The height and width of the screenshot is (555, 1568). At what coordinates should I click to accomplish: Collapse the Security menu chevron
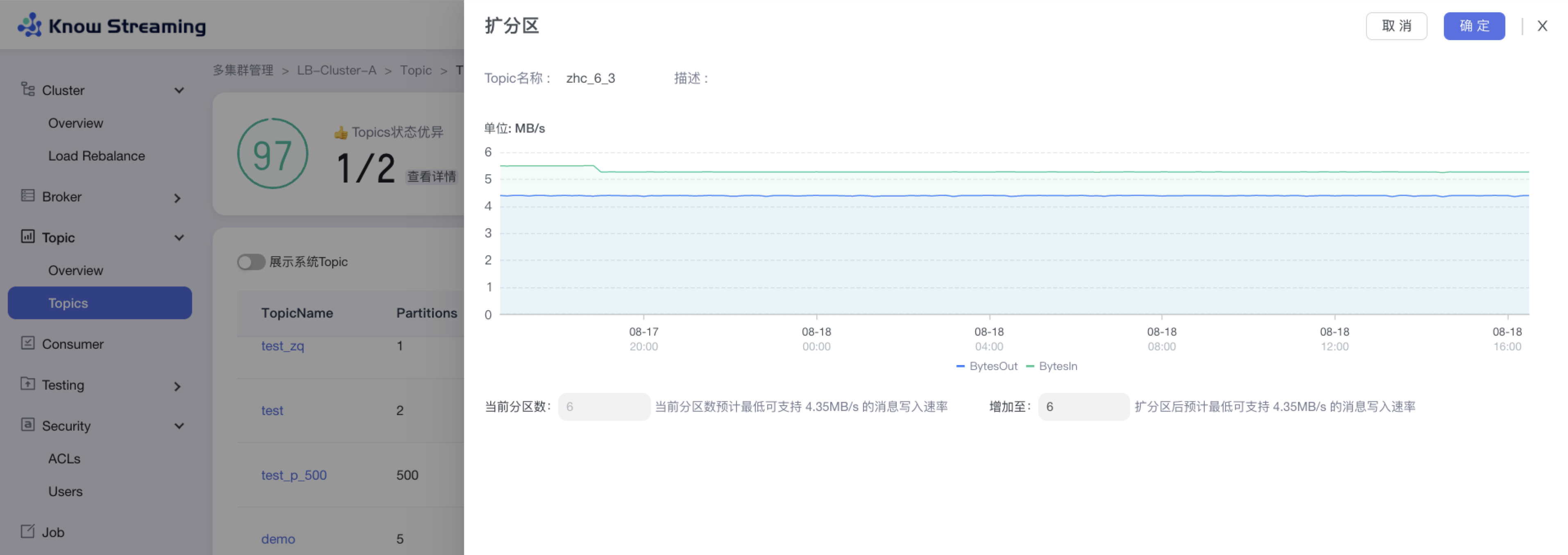179,426
